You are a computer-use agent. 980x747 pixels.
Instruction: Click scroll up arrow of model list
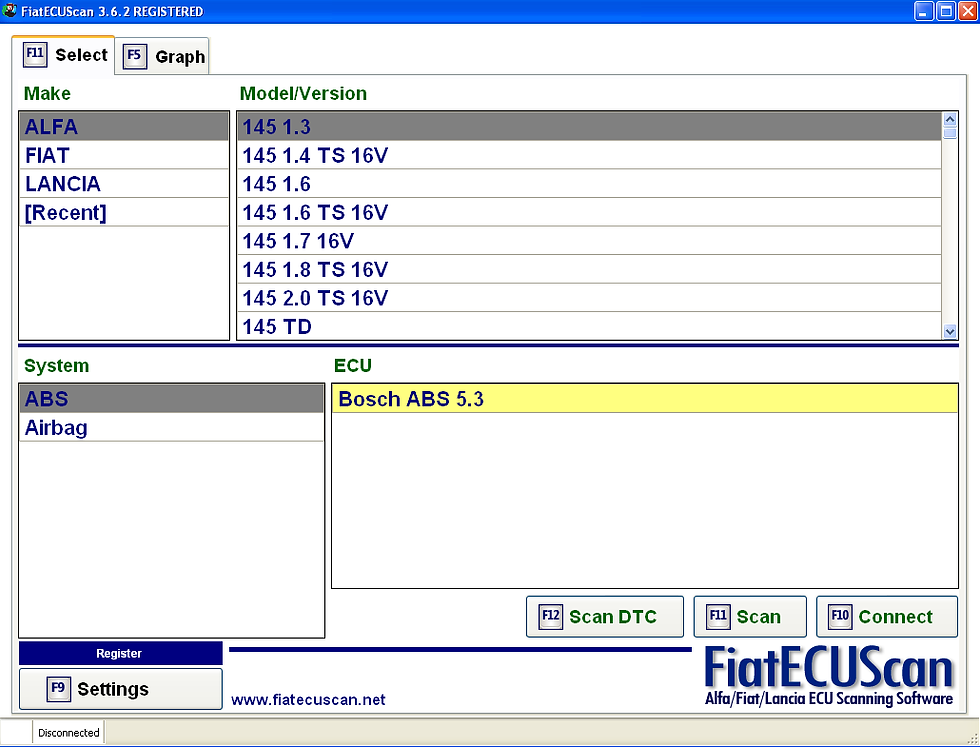click(x=949, y=119)
